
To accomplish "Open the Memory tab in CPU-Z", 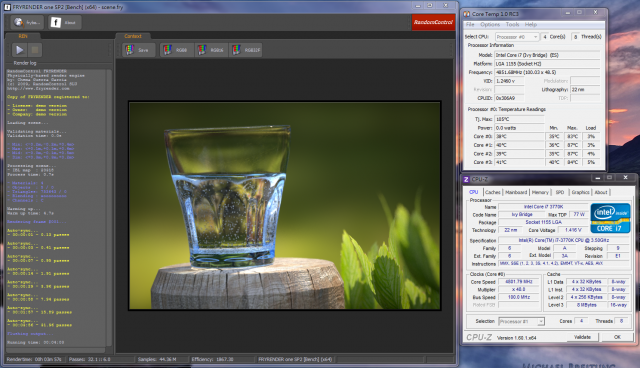I will pos(540,192).
